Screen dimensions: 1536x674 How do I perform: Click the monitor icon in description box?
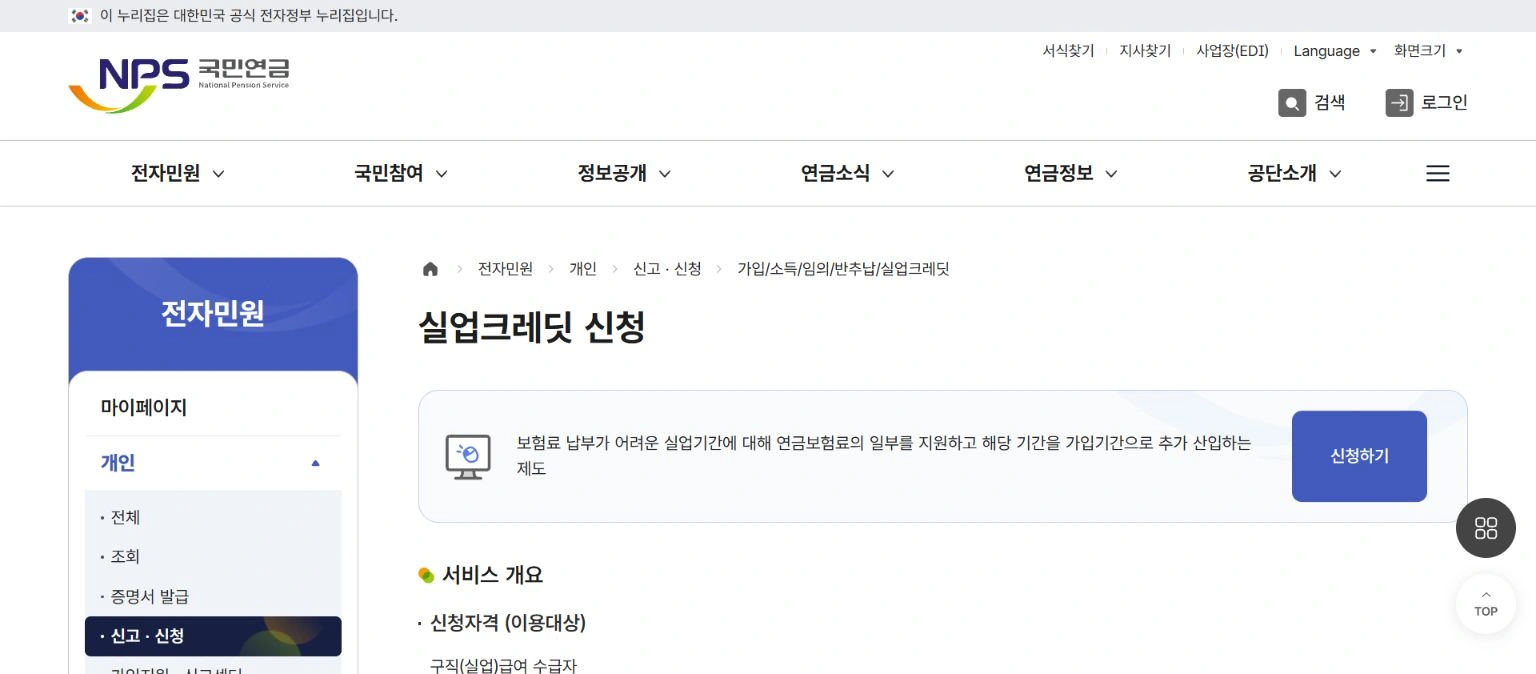(467, 457)
